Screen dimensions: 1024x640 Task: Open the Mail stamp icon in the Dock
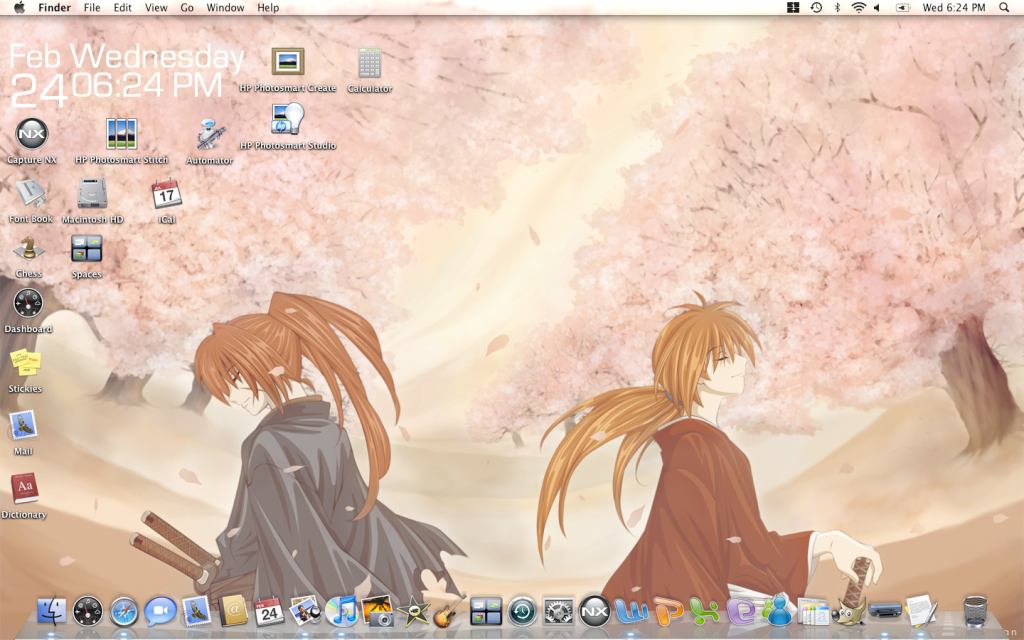click(197, 611)
